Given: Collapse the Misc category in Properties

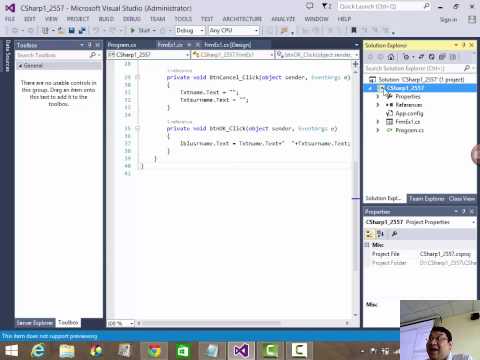Looking at the screenshot, I should click(x=367, y=245).
